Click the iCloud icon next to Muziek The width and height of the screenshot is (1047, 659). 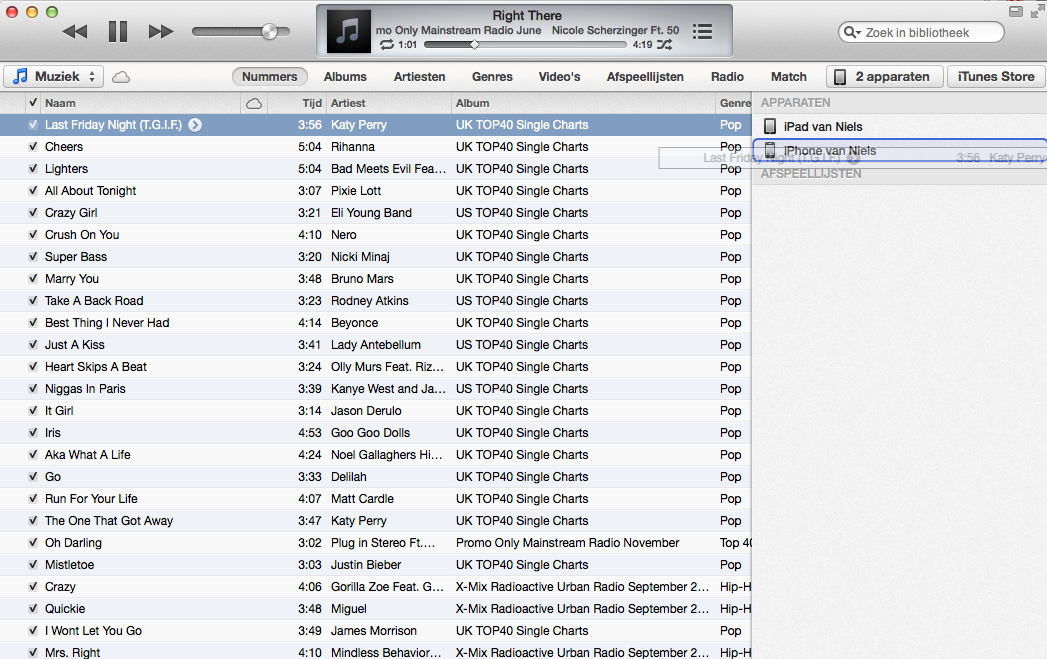pyautogui.click(x=121, y=77)
